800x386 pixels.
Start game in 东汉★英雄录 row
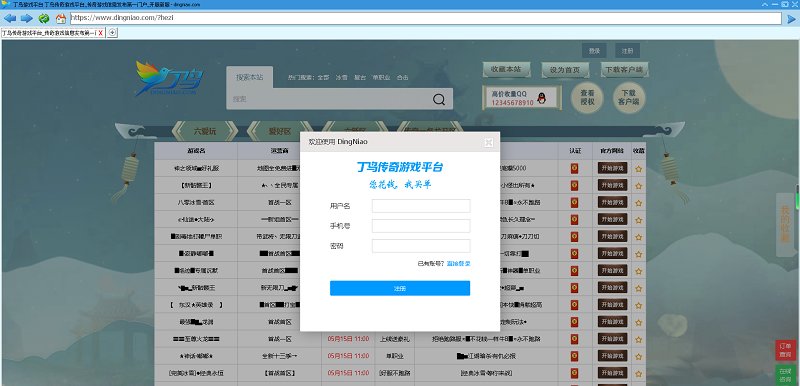click(612, 305)
